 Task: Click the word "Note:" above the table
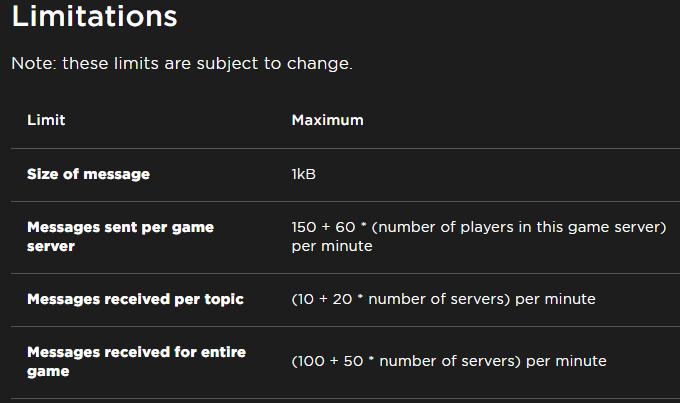tap(34, 63)
